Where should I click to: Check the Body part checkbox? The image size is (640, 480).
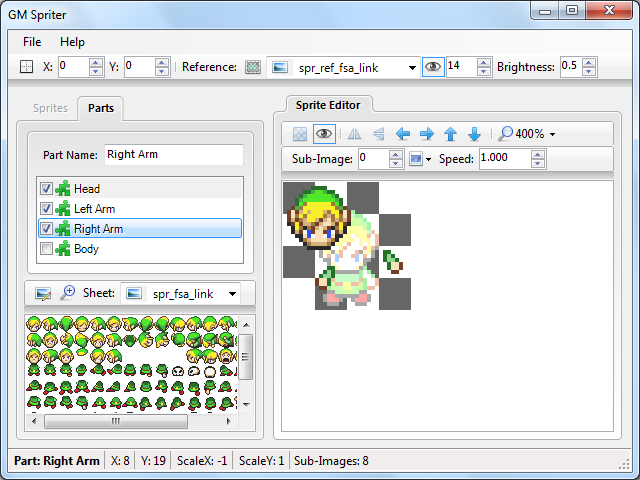[x=46, y=249]
